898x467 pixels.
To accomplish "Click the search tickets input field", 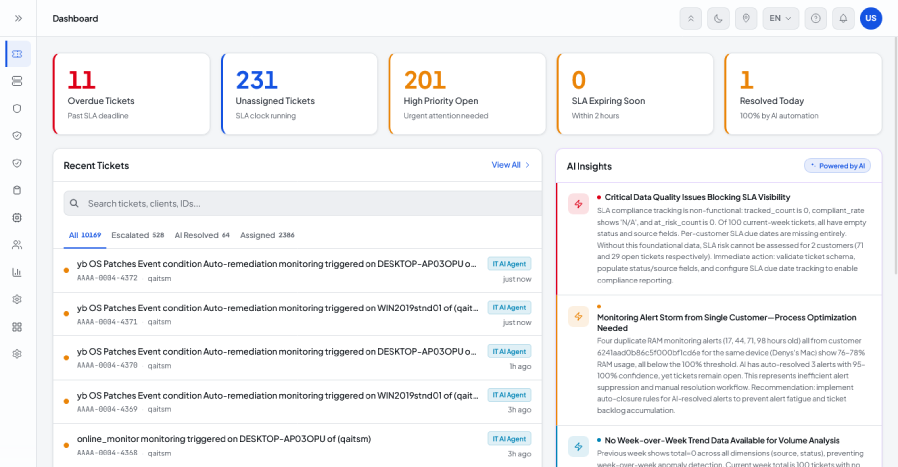I will 302,203.
